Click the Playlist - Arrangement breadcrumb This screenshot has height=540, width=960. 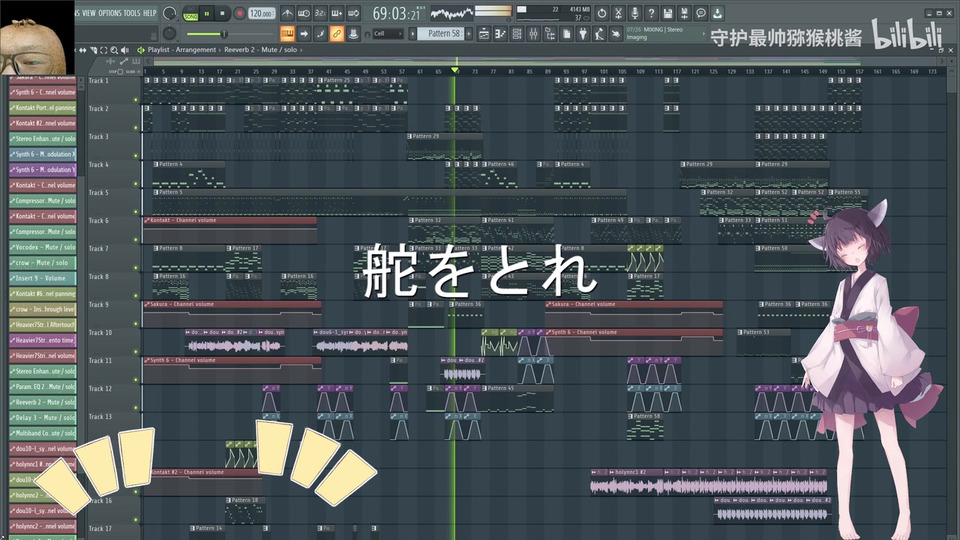[x=181, y=50]
